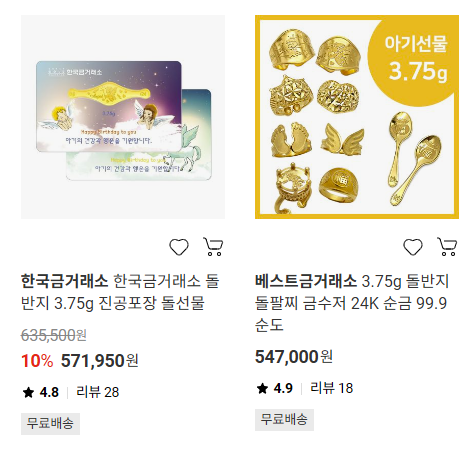Click 무료배송 badge under 한국금거래소 item
467x450 pixels.
(50, 424)
